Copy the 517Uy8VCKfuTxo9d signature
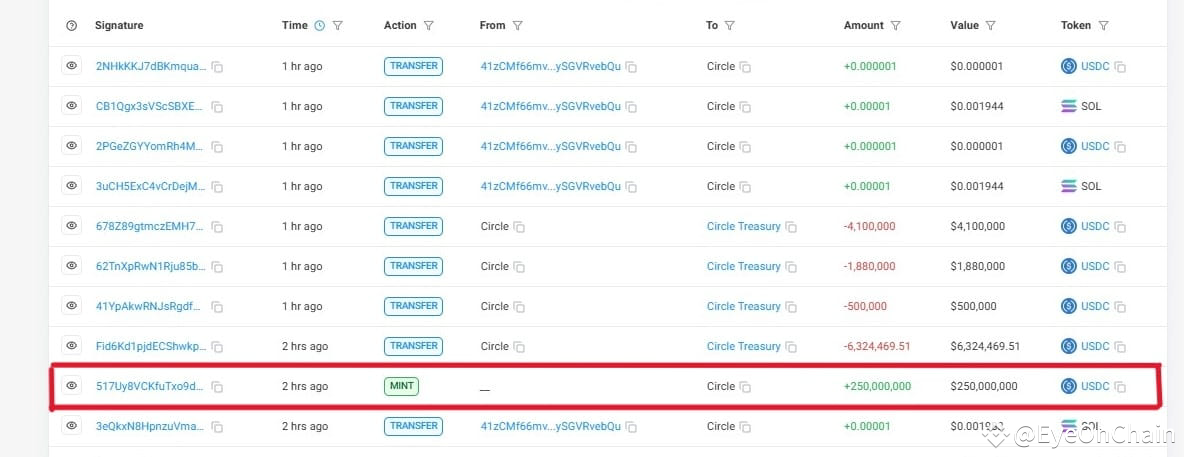This screenshot has height=457, width=1184. click(x=217, y=387)
